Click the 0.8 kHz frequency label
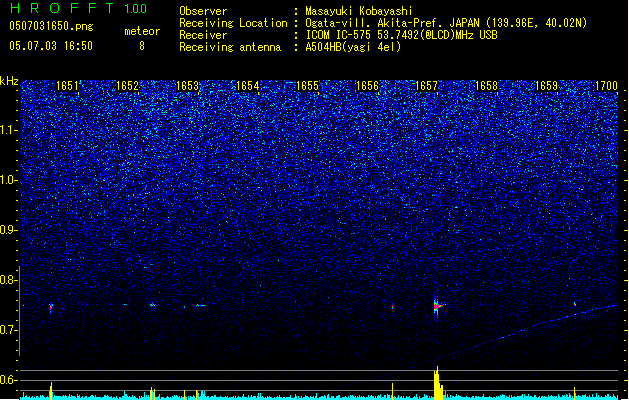 click(9, 280)
